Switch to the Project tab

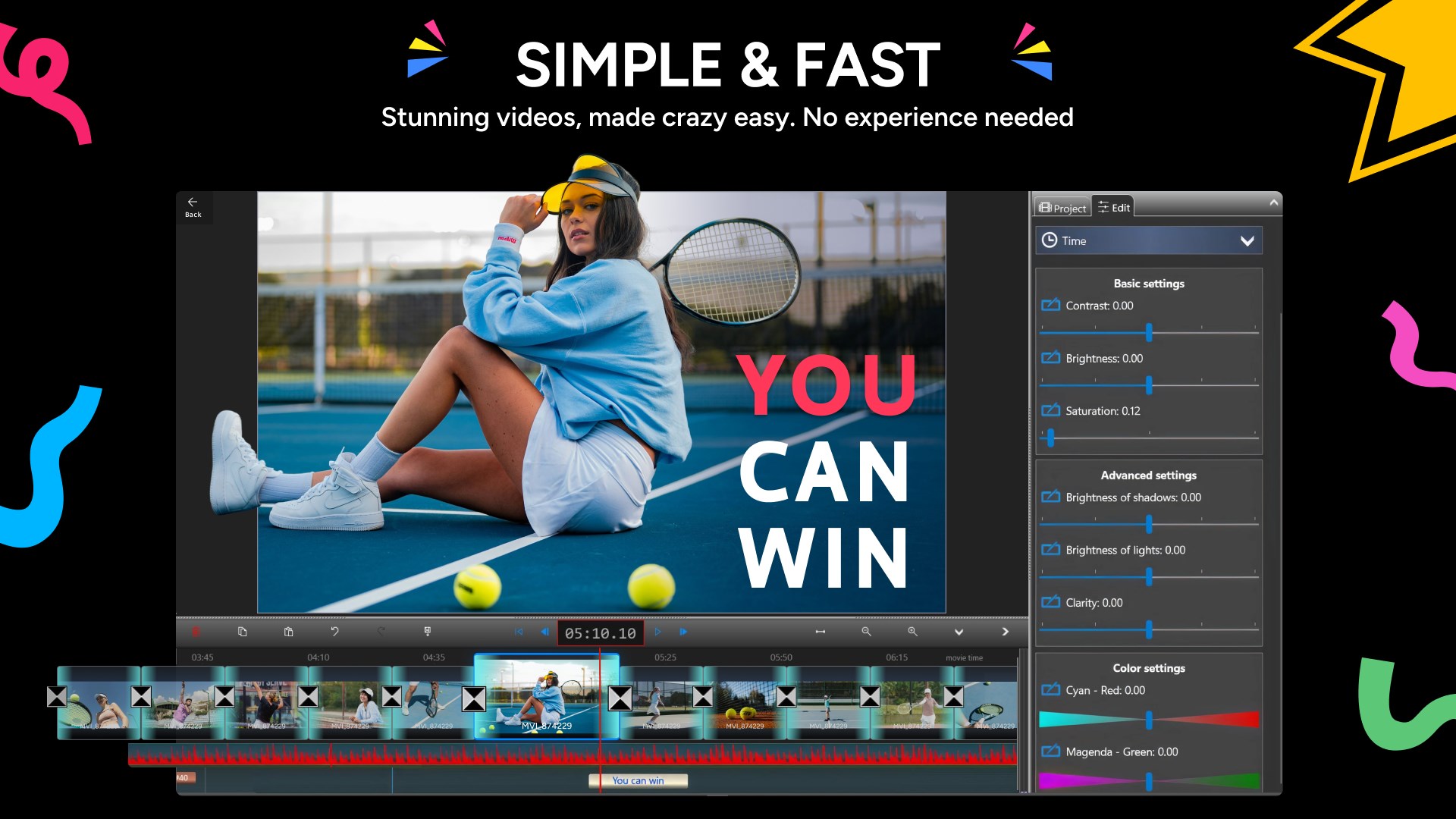1062,208
